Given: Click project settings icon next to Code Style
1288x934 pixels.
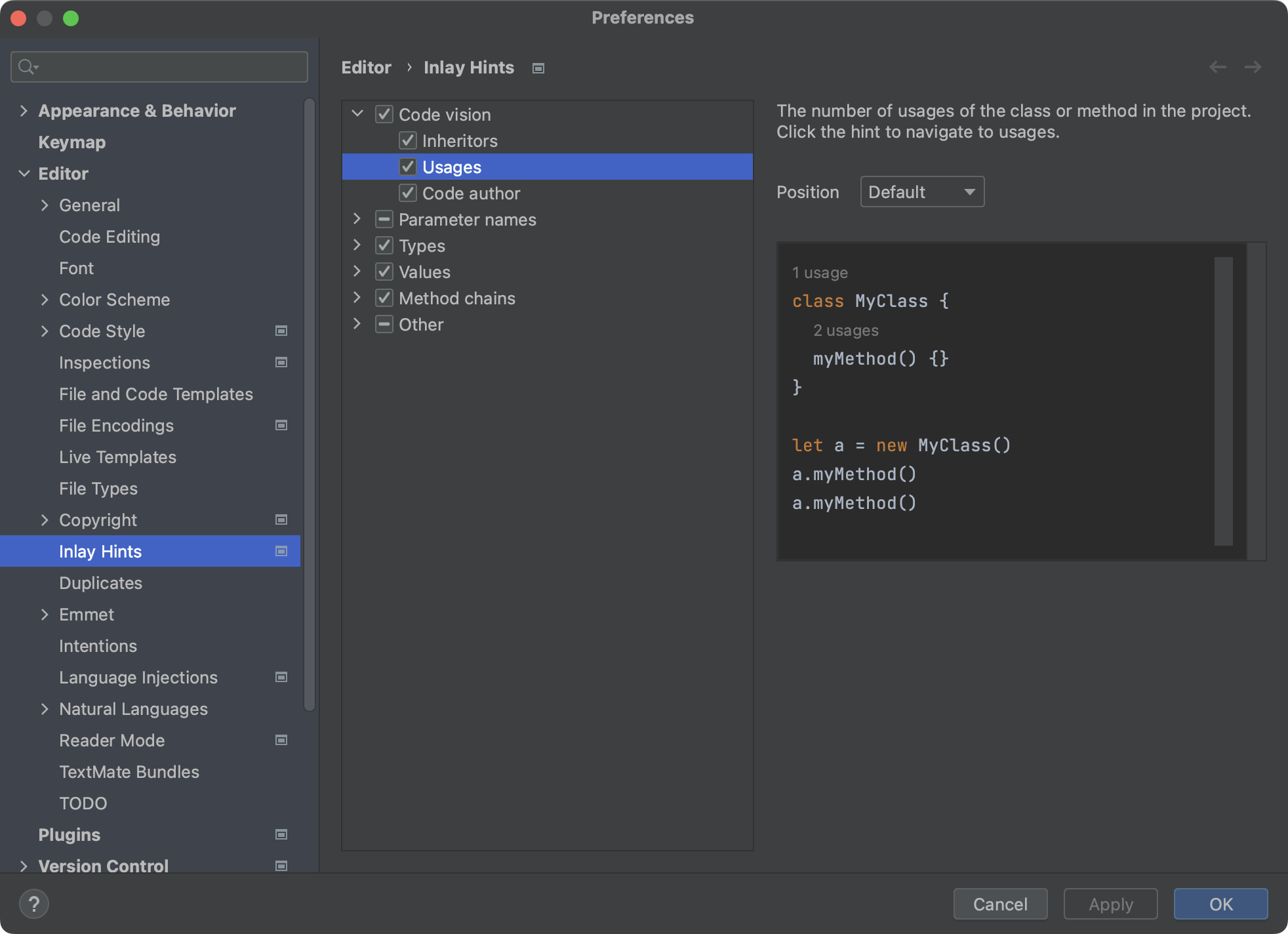Looking at the screenshot, I should point(281,331).
